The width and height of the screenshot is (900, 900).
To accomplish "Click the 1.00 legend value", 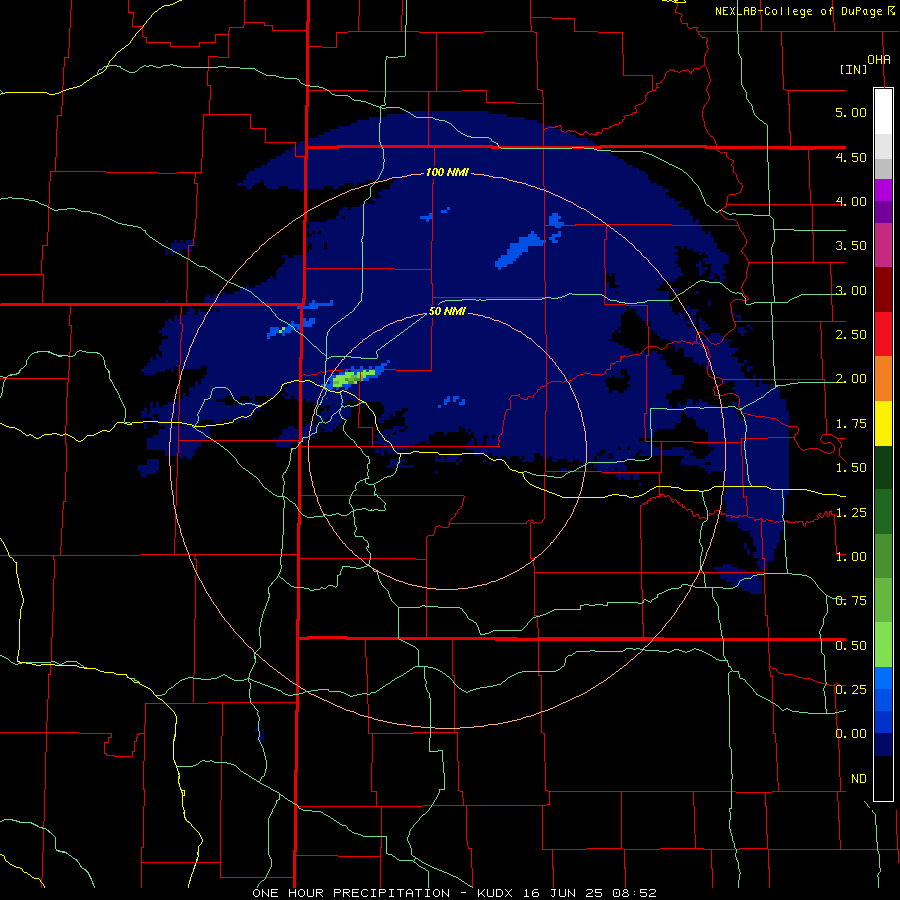I will tap(851, 557).
